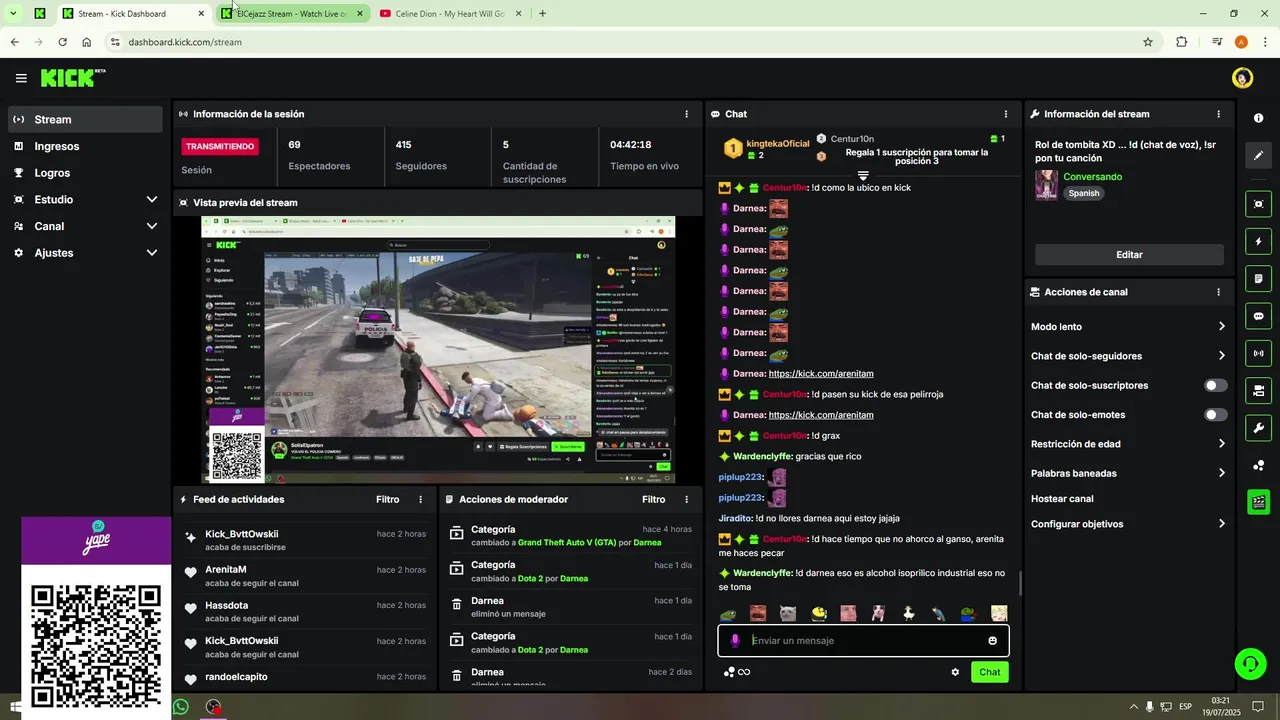Open Información del stream options menu
This screenshot has width=1280, height=720.
tap(1218, 114)
